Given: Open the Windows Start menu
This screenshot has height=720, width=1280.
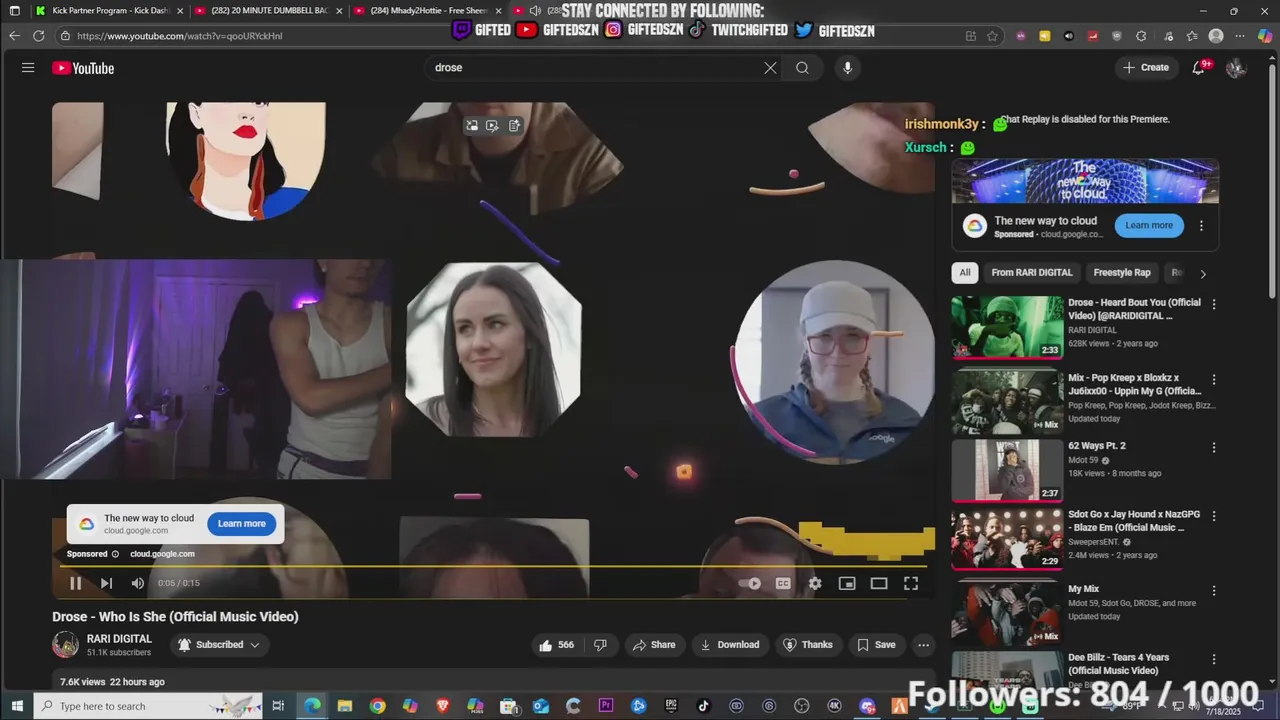Looking at the screenshot, I should [17, 706].
